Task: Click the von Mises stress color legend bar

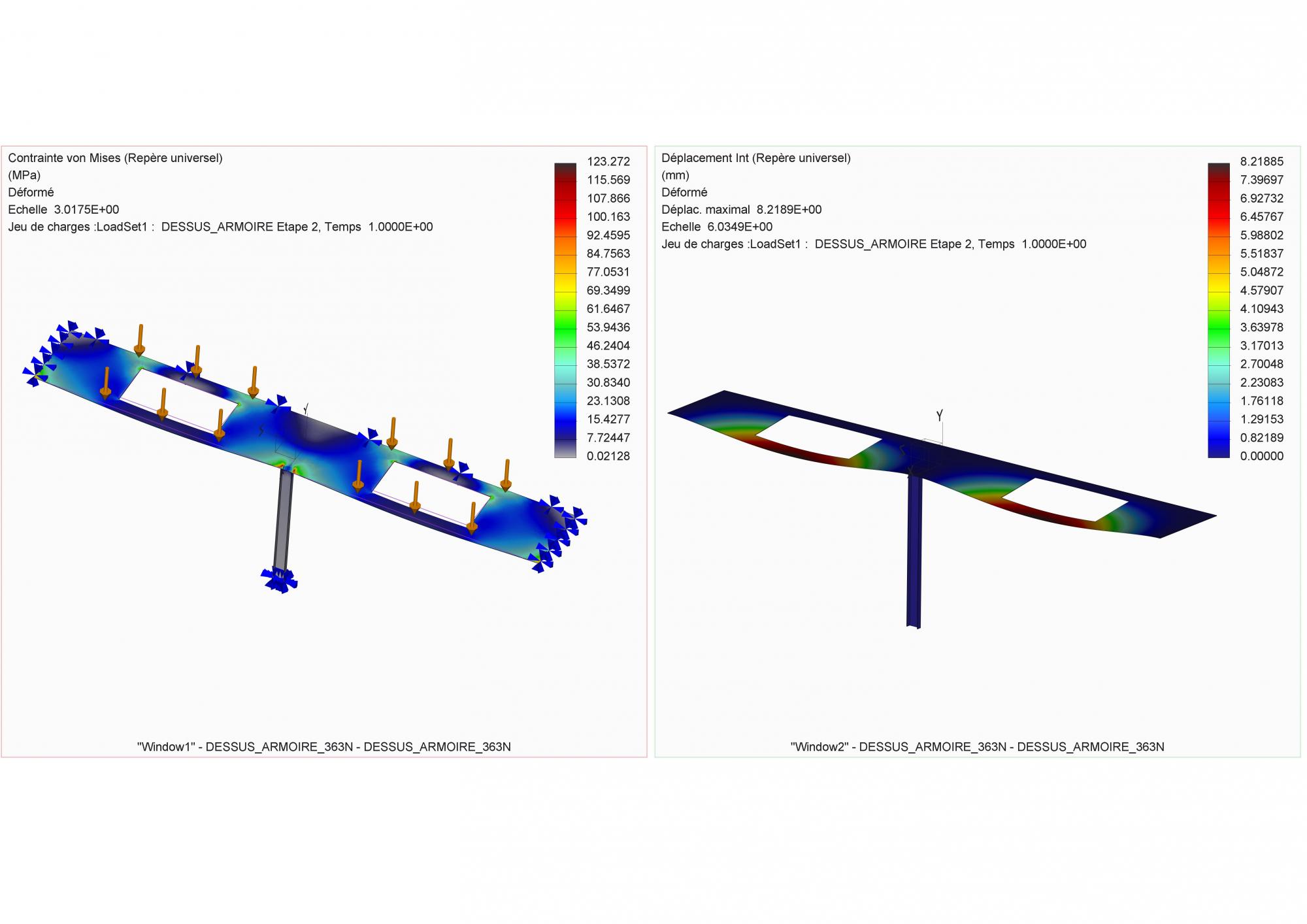Action: [x=565, y=310]
